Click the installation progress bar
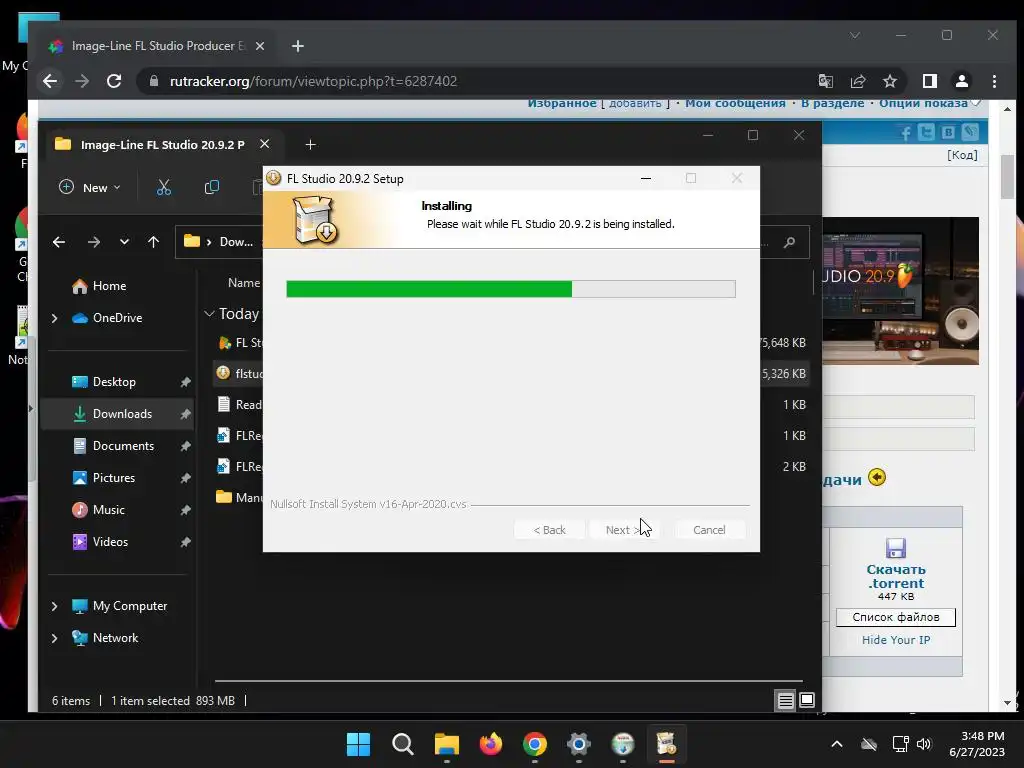Viewport: 1024px width, 768px height. click(511, 289)
